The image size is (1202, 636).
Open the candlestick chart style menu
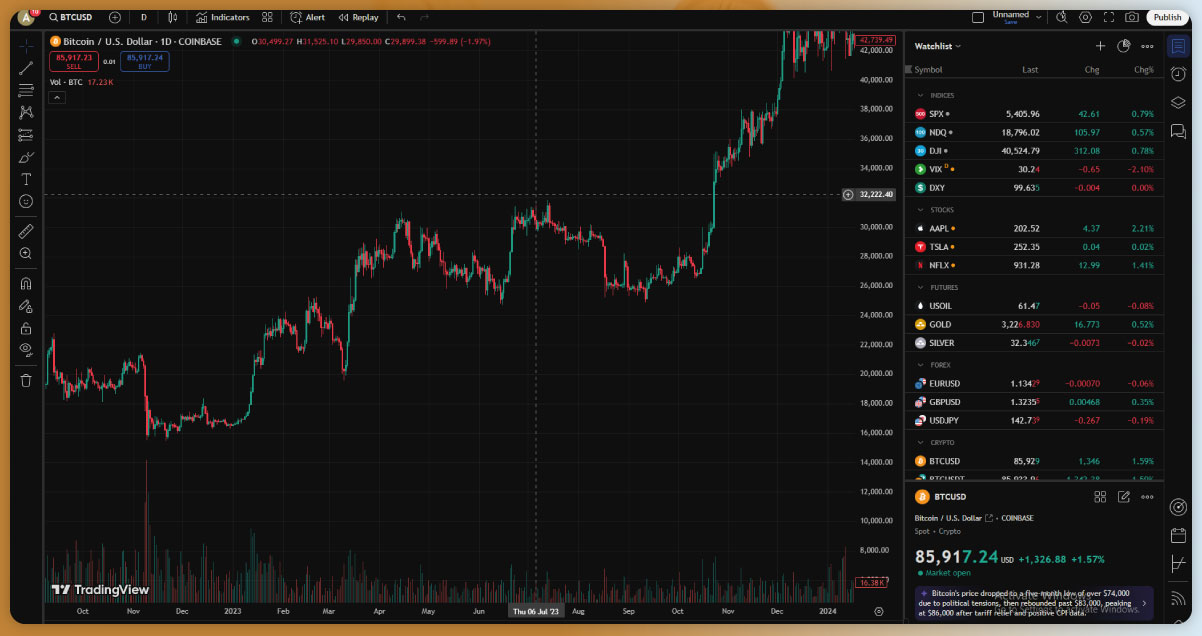point(173,17)
